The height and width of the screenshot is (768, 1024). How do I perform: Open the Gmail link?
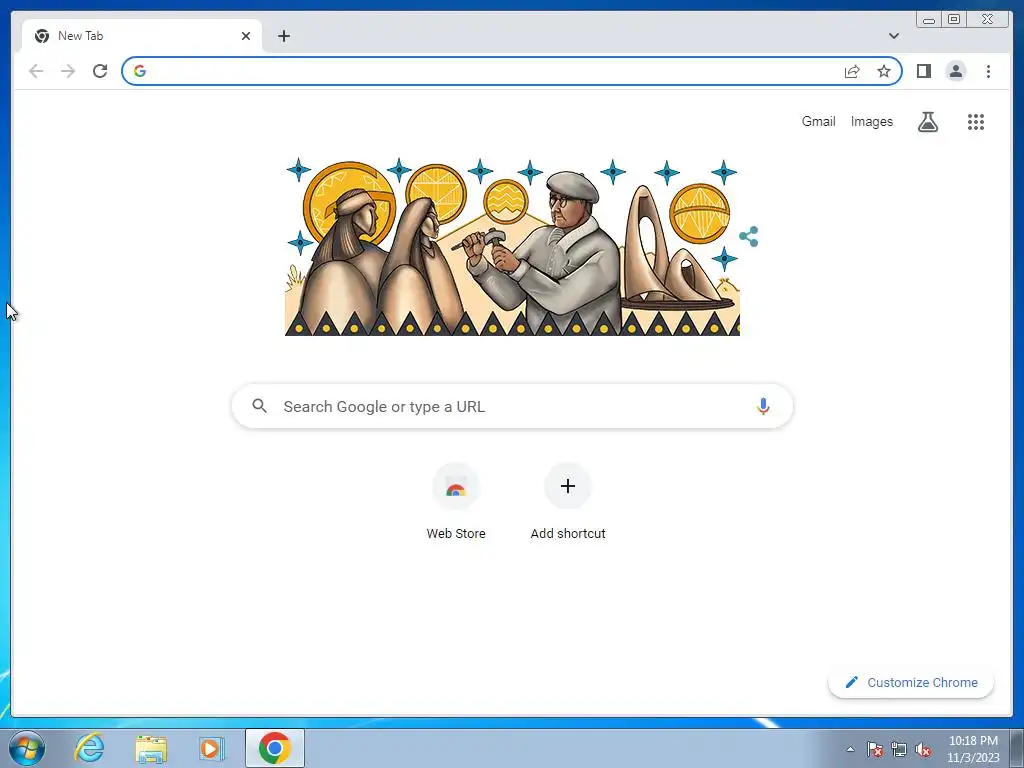click(x=818, y=121)
